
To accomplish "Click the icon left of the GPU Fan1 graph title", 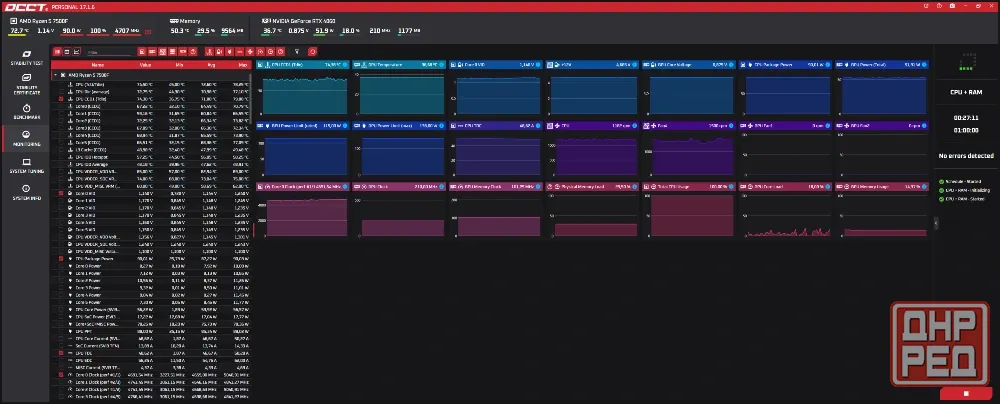I will [749, 126].
